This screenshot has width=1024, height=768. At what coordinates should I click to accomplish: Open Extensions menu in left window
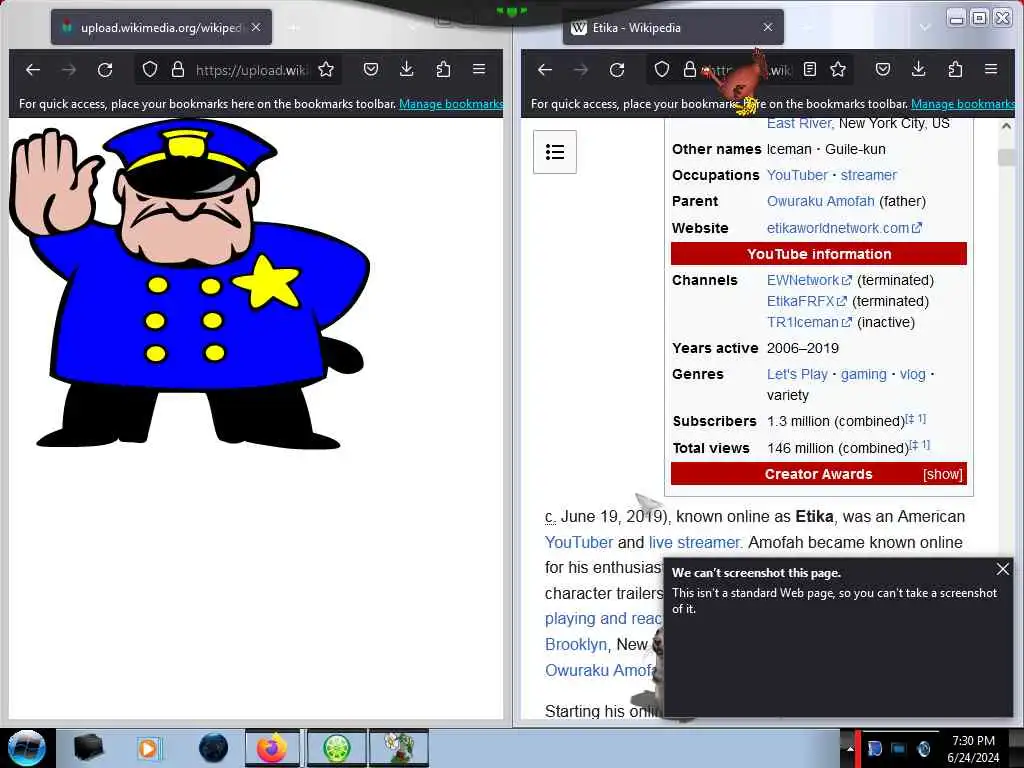[x=443, y=69]
